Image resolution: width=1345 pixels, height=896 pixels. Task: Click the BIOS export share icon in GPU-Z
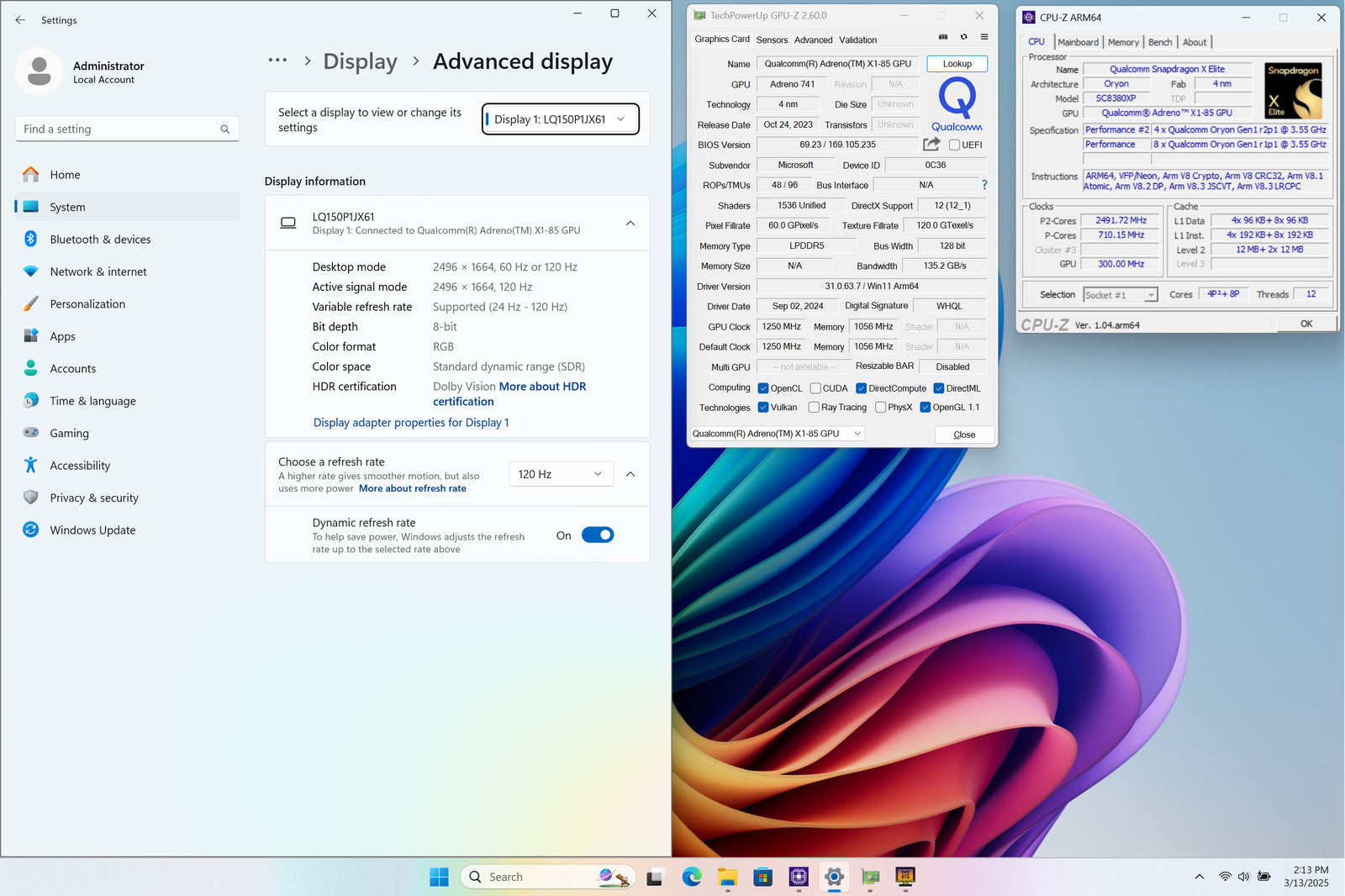(x=931, y=144)
